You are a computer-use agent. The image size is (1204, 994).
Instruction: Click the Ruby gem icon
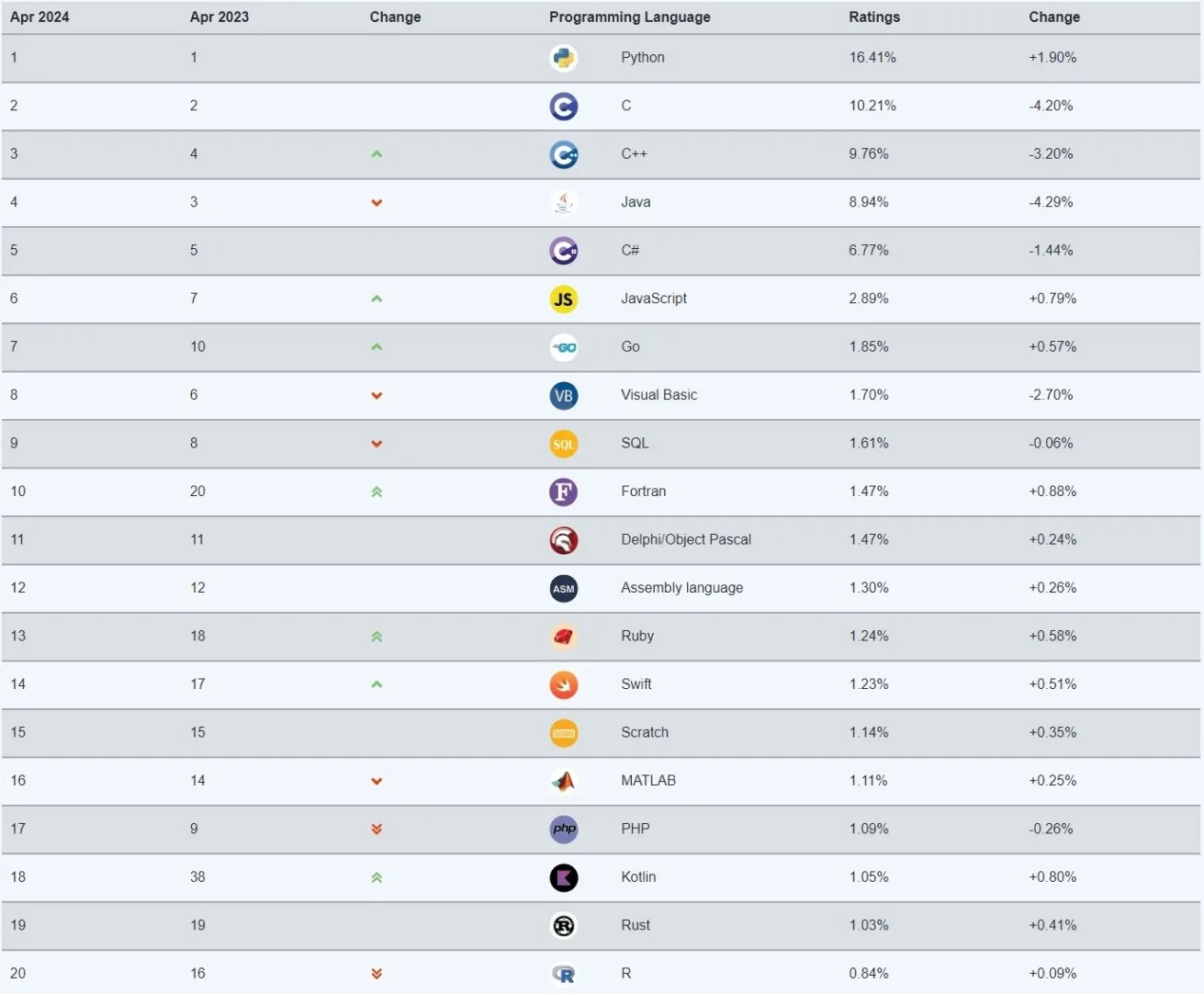tap(563, 637)
